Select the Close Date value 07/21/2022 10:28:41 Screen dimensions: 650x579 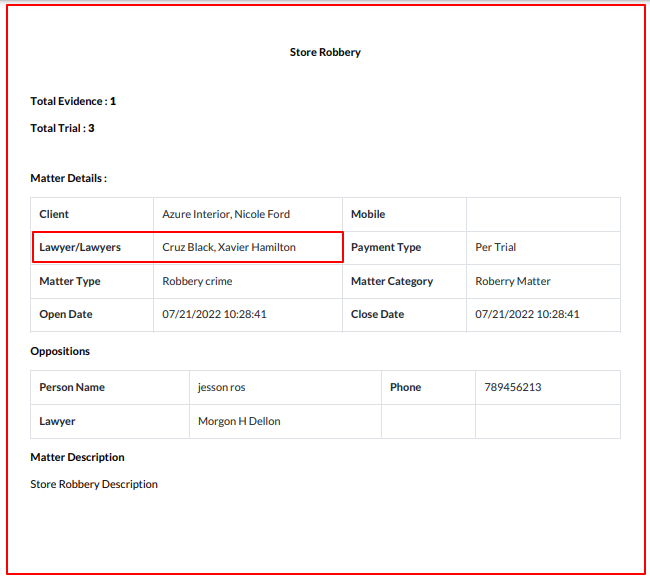click(527, 314)
